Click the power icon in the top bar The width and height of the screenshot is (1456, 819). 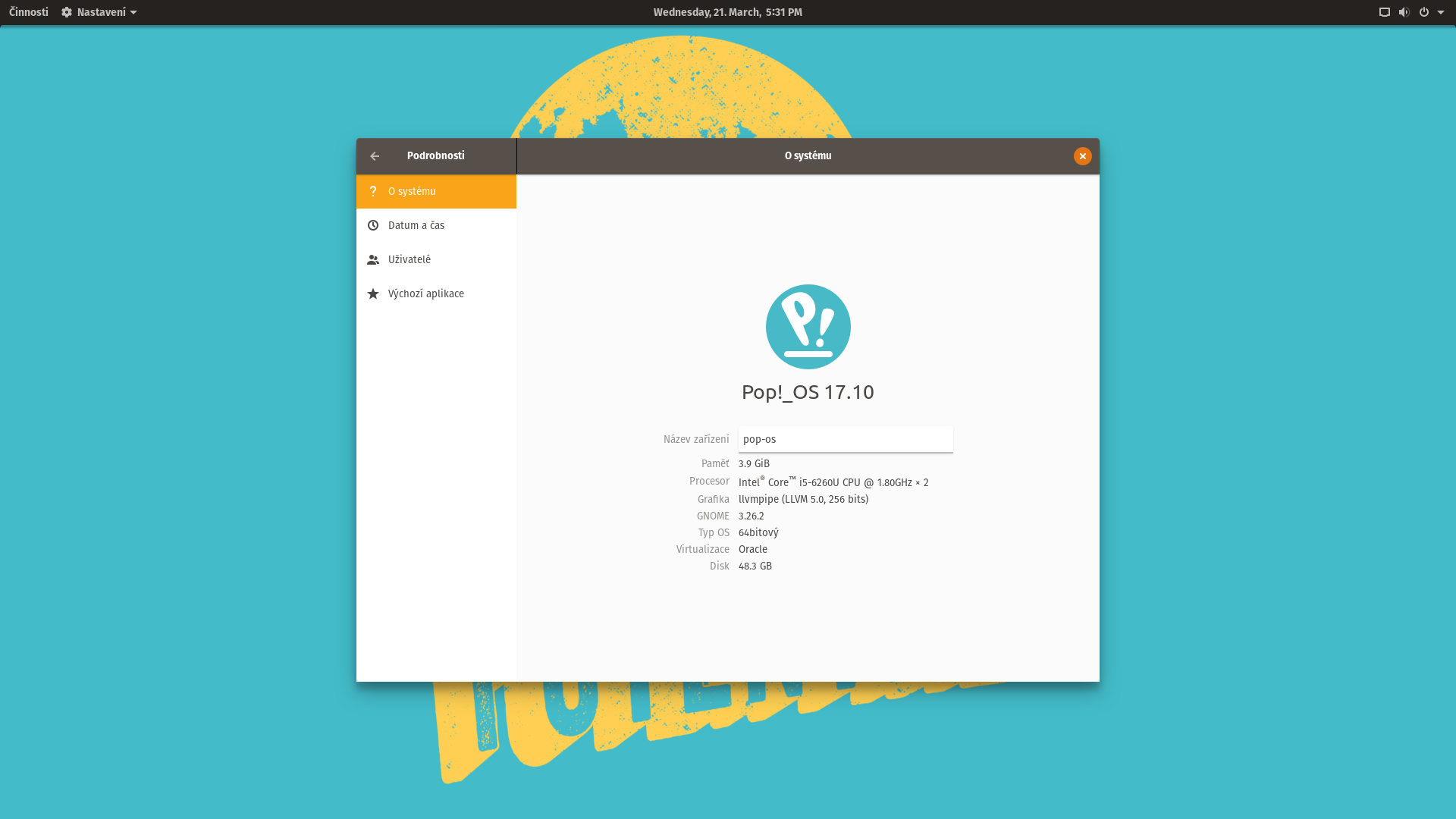tap(1423, 12)
